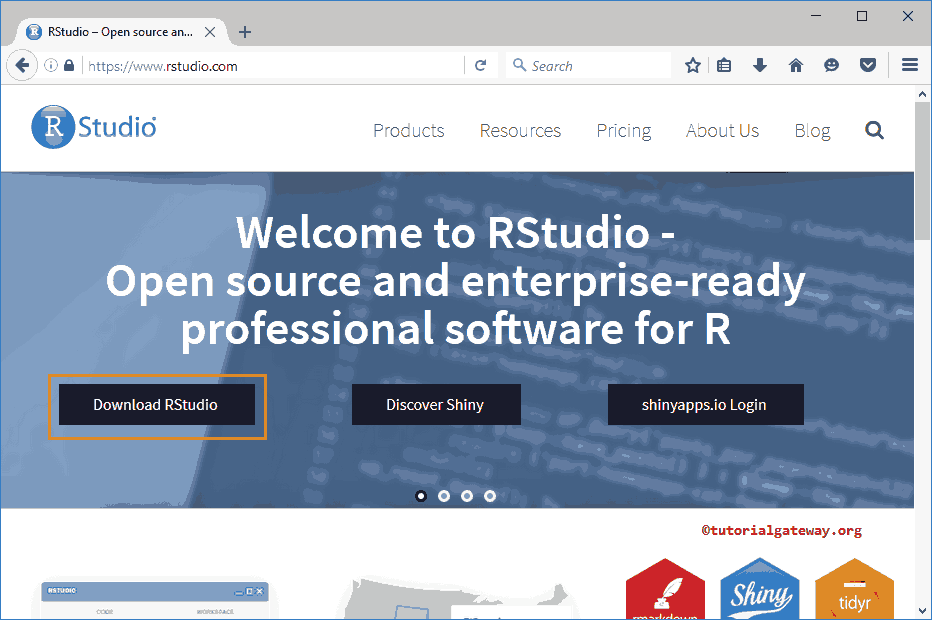
Task: View site security via the padlock
Action: pyautogui.click(x=68, y=65)
